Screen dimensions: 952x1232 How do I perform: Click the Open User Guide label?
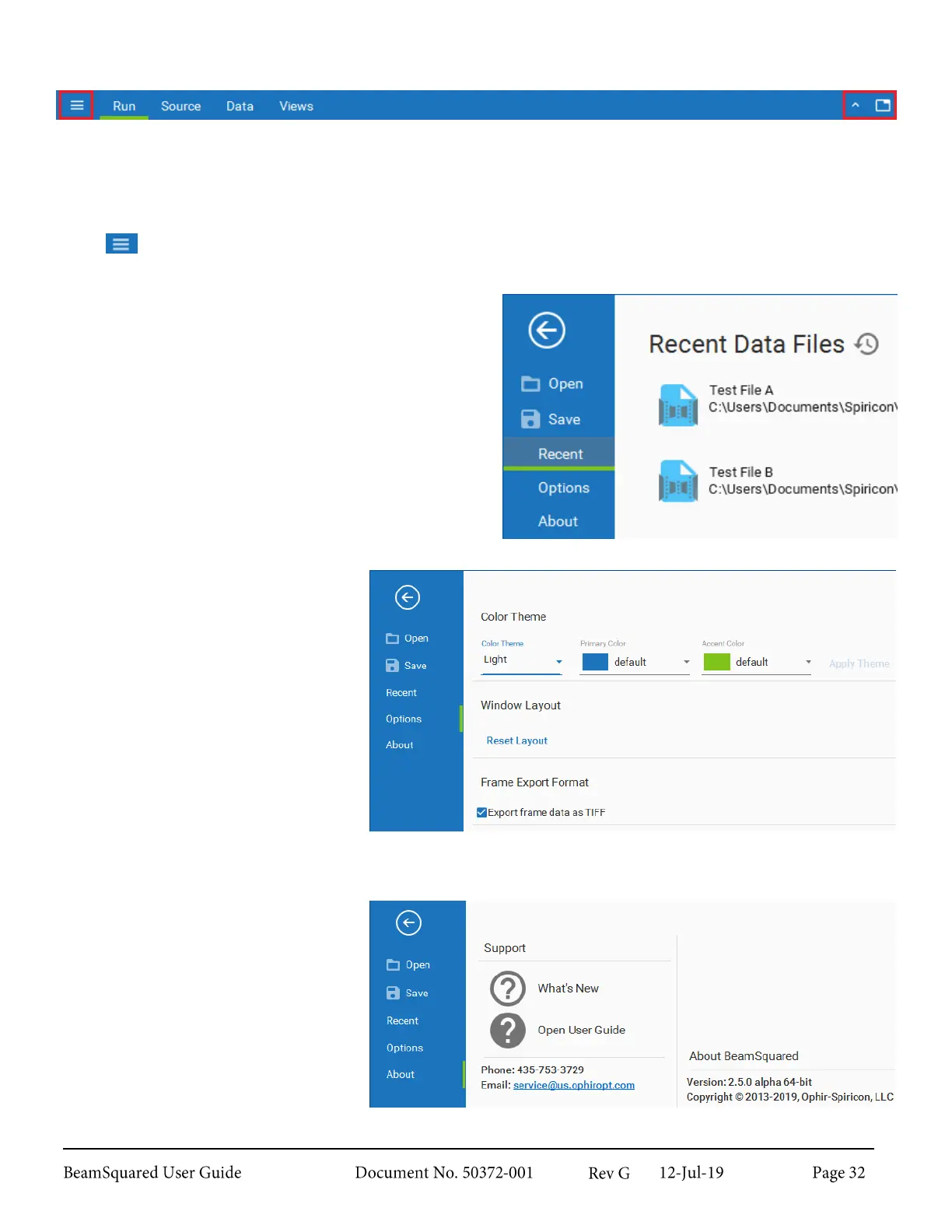581,1030
